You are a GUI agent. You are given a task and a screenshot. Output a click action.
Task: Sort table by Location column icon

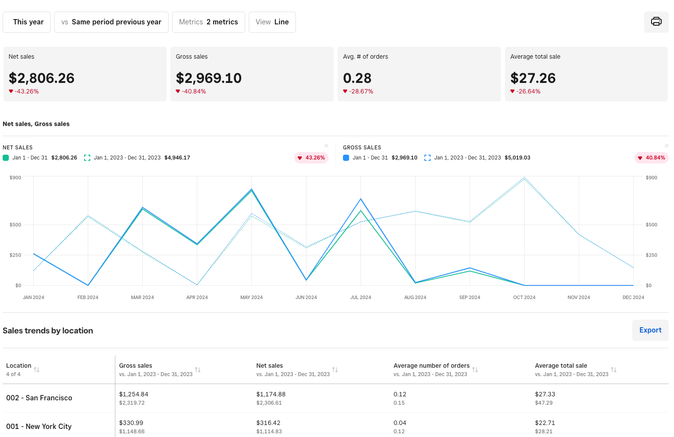[37, 370]
